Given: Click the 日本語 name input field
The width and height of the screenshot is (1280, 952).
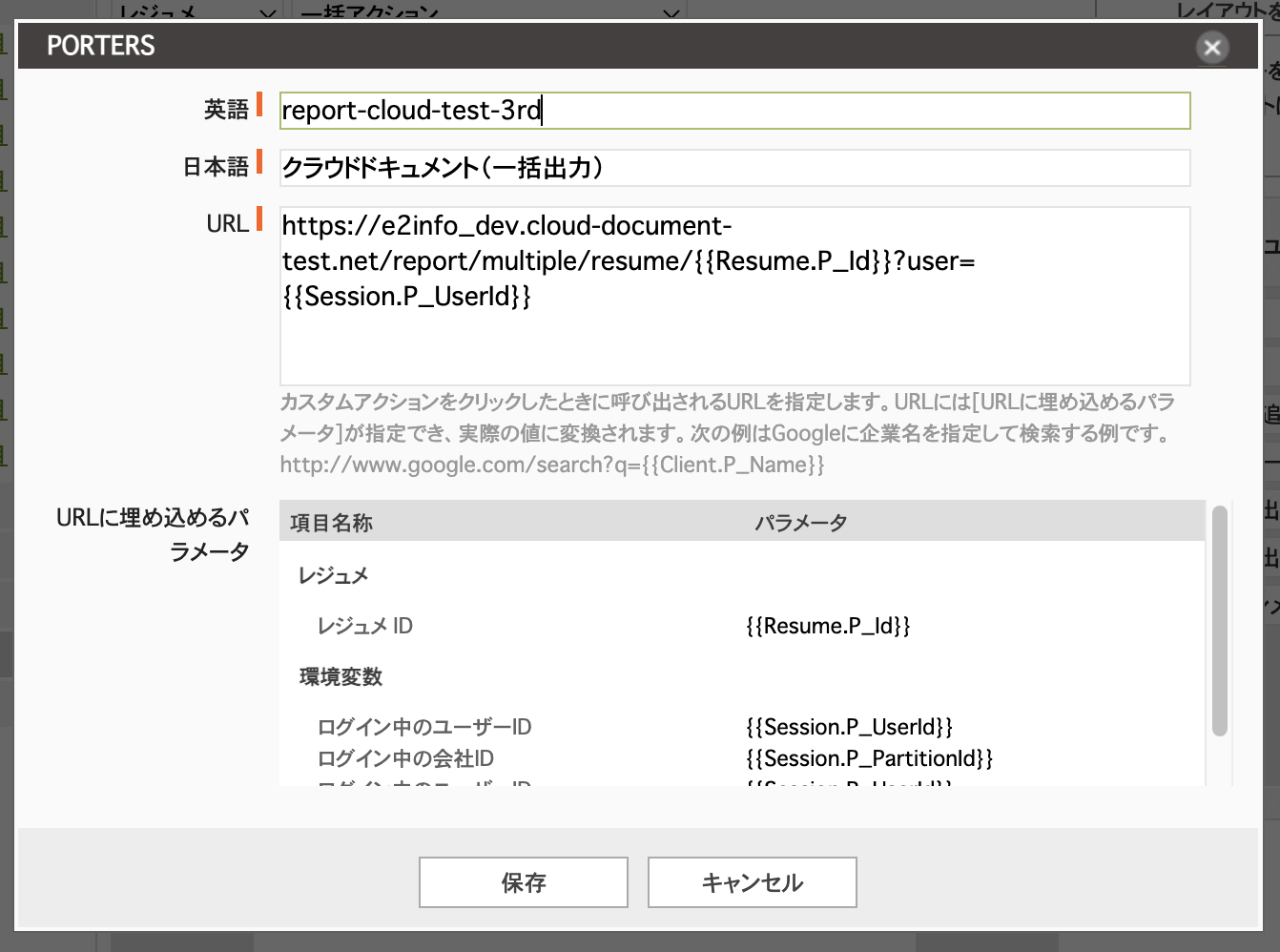Looking at the screenshot, I should pos(734,168).
